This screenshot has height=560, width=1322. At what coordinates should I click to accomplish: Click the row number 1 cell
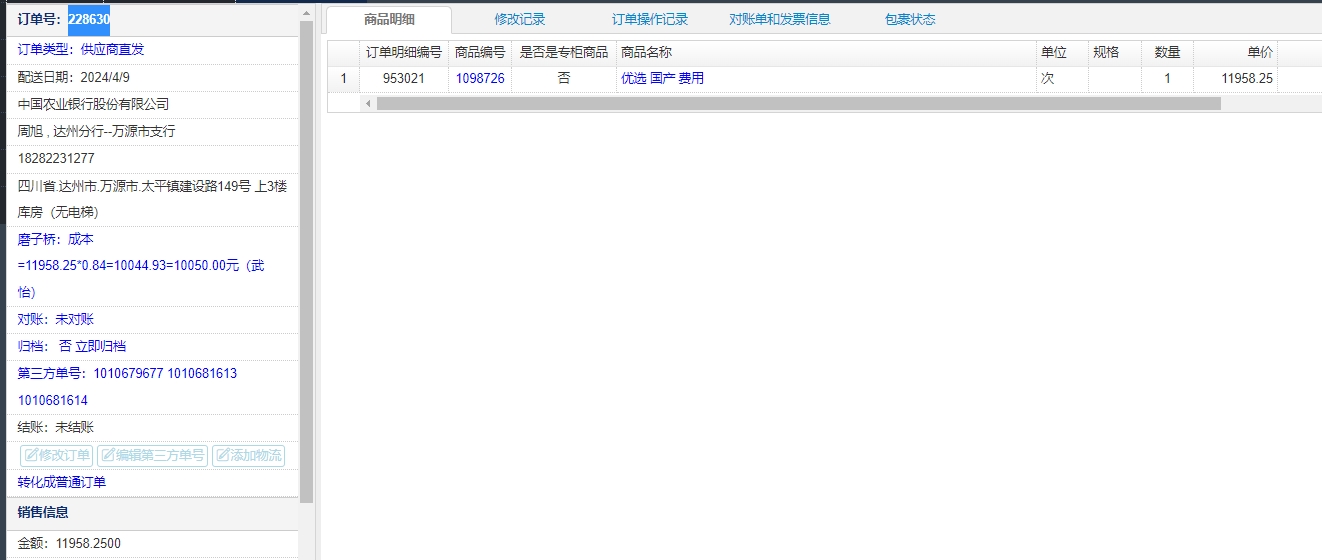343,78
